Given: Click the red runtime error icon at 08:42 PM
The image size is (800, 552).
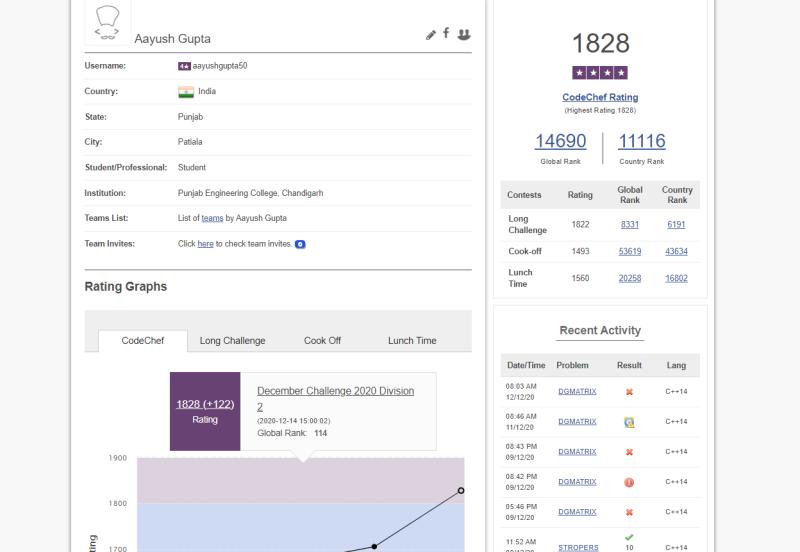Looking at the screenshot, I should (629, 482).
